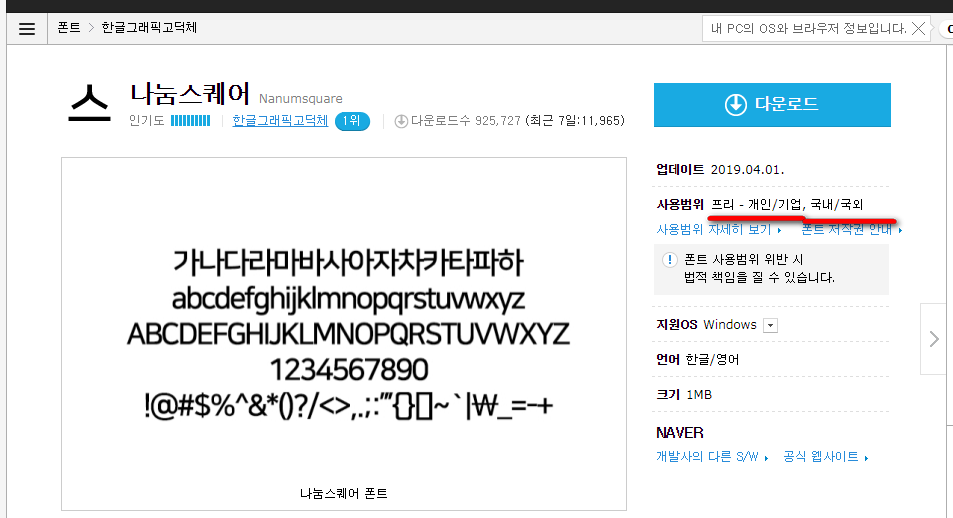953x518 pixels.
Task: Click the NAVER developer name
Action: pyautogui.click(x=679, y=433)
